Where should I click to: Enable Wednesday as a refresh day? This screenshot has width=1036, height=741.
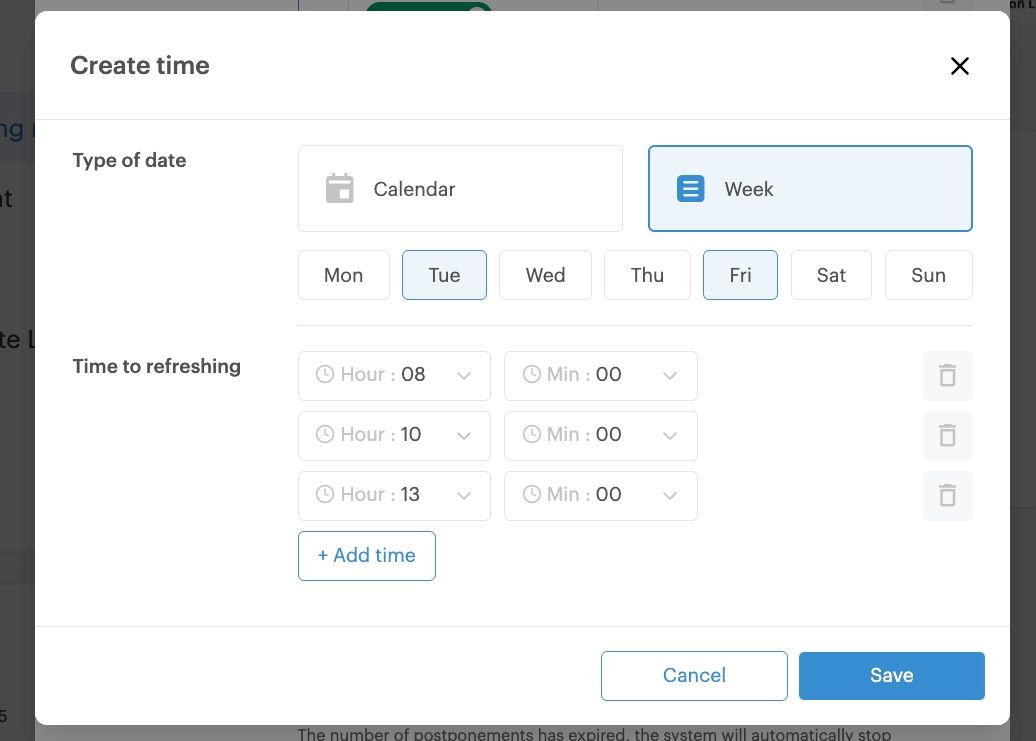click(x=545, y=275)
